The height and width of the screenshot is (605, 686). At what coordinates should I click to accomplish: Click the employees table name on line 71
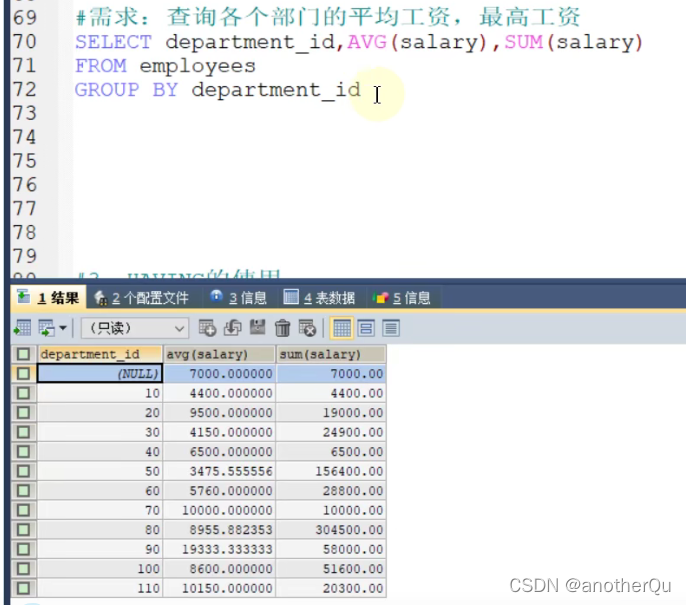[197, 66]
